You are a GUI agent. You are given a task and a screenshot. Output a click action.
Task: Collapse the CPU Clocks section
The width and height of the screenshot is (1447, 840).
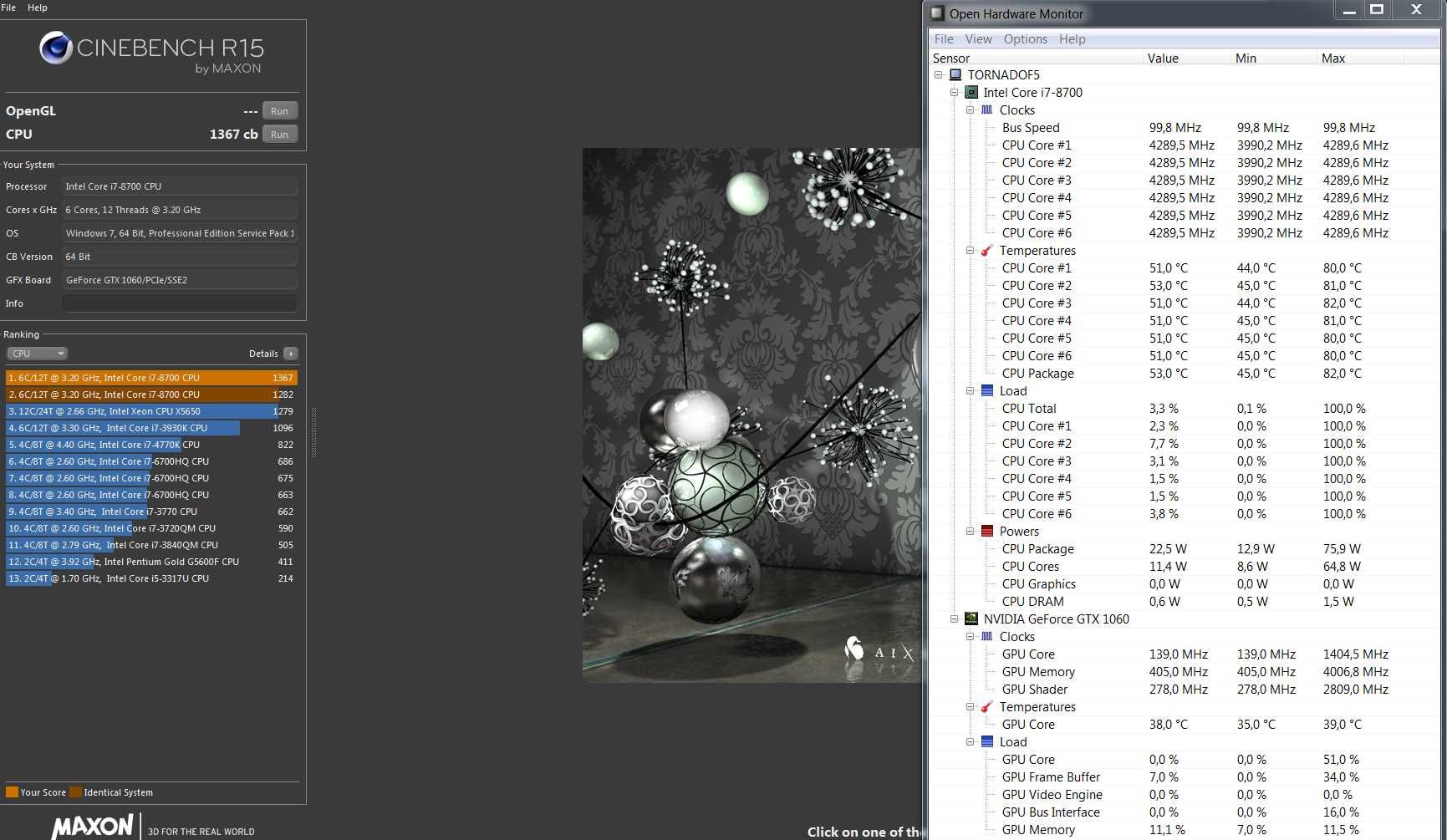971,110
